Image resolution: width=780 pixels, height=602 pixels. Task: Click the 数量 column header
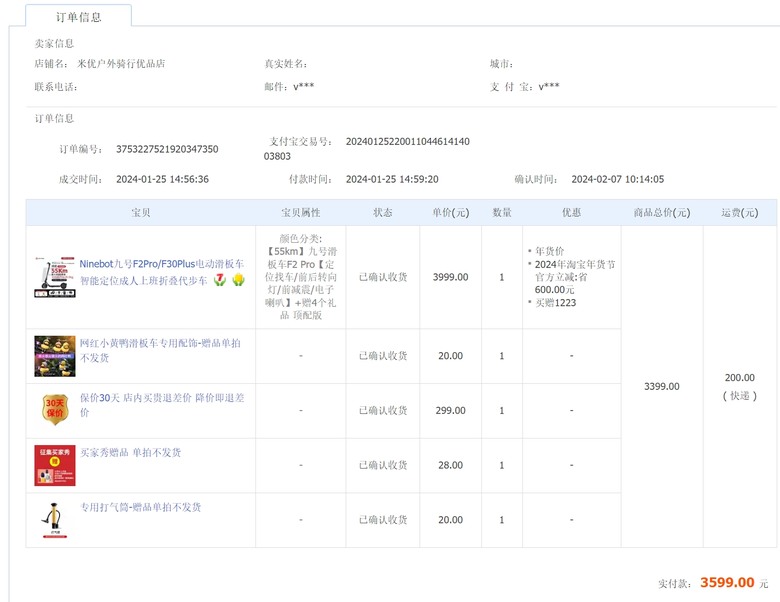click(502, 212)
